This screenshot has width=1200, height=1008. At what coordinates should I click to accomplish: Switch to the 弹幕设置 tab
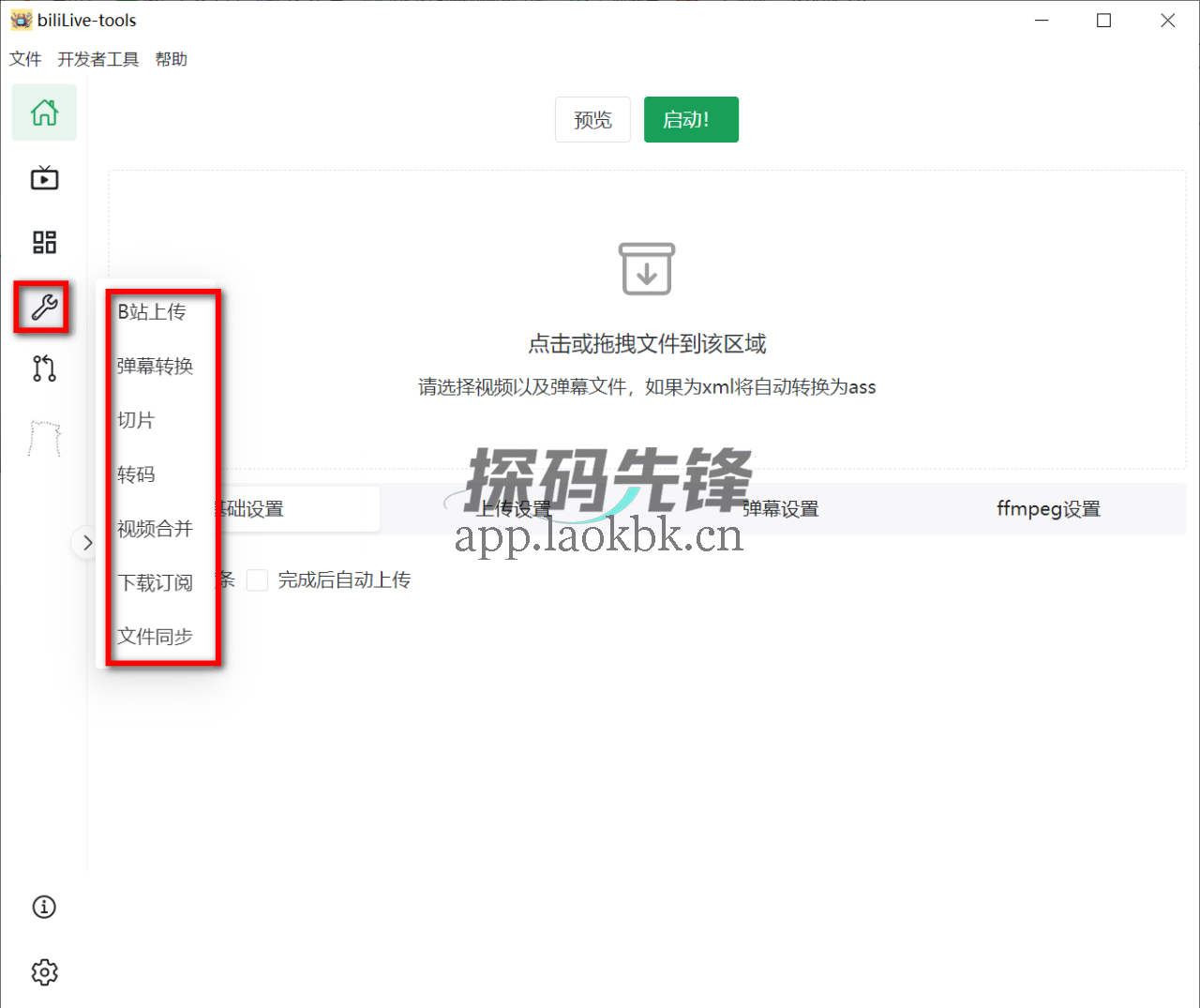click(x=781, y=509)
